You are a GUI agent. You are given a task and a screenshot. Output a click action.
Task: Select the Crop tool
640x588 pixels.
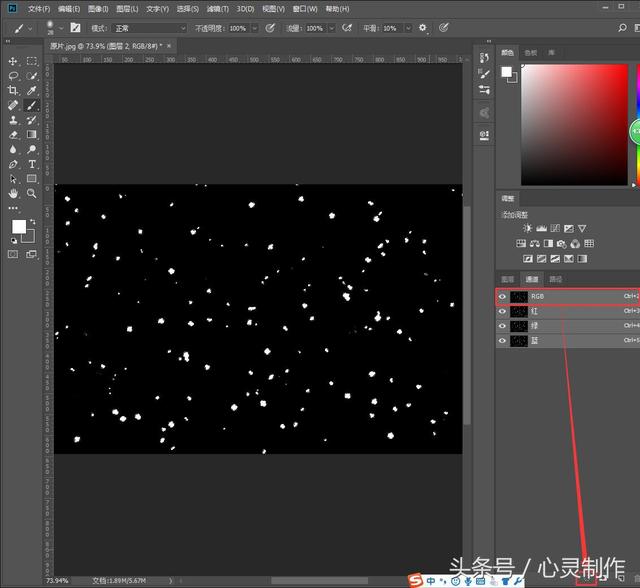click(x=13, y=90)
